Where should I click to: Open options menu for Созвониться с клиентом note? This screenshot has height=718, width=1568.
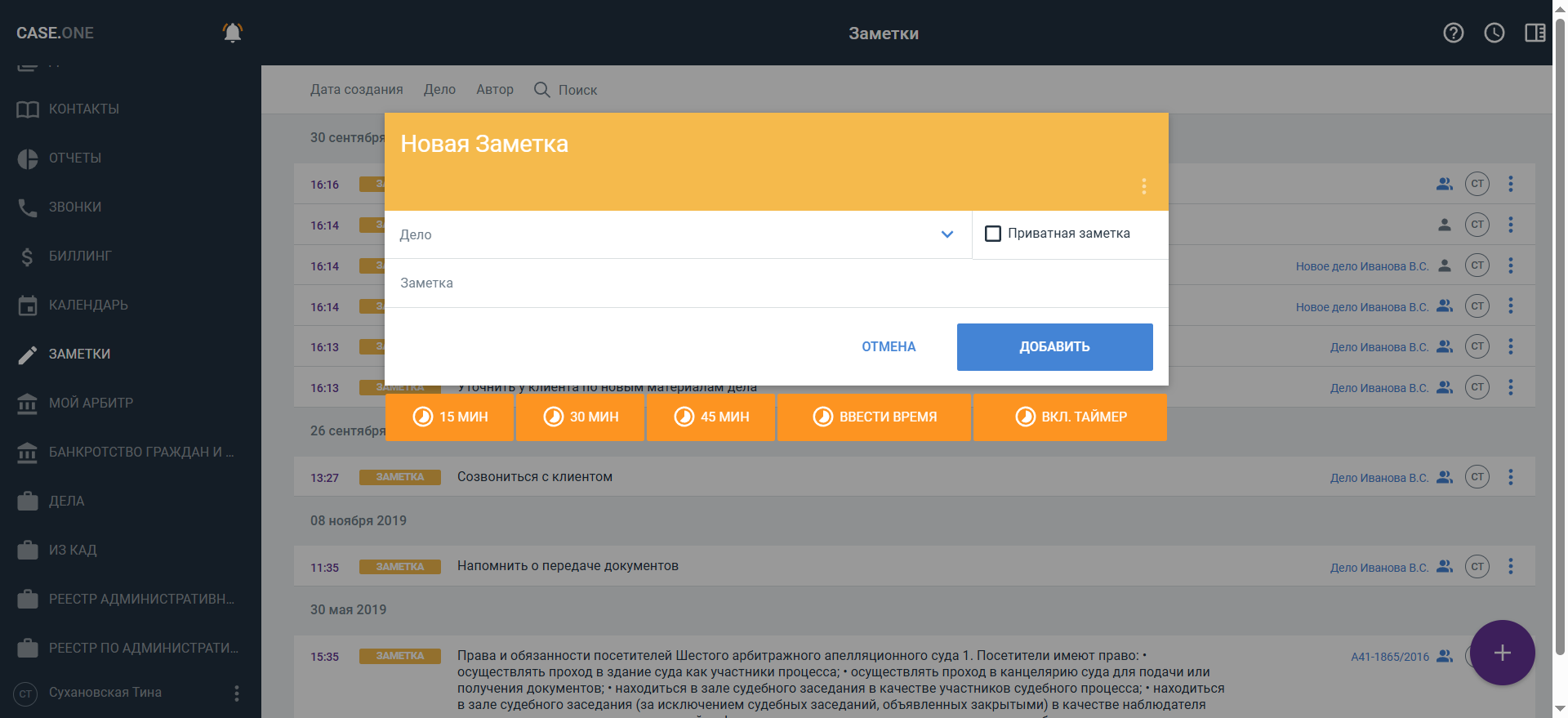[x=1511, y=477]
